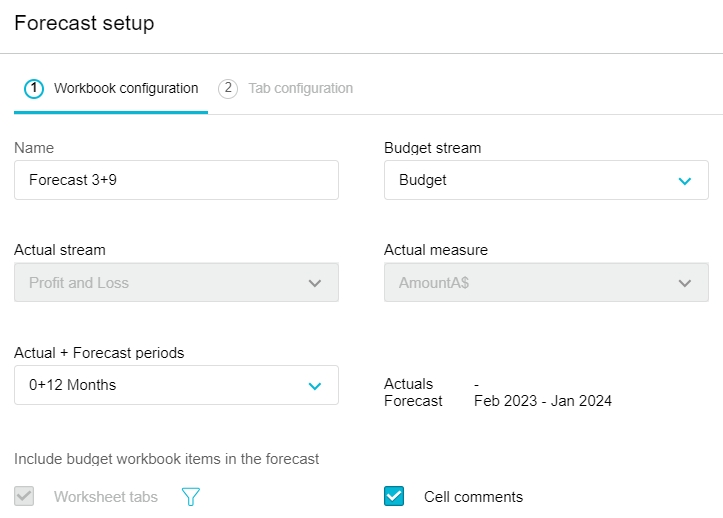Click the filter funnel icon beside Worksheet tabs
This screenshot has height=518, width=723.
coord(190,497)
